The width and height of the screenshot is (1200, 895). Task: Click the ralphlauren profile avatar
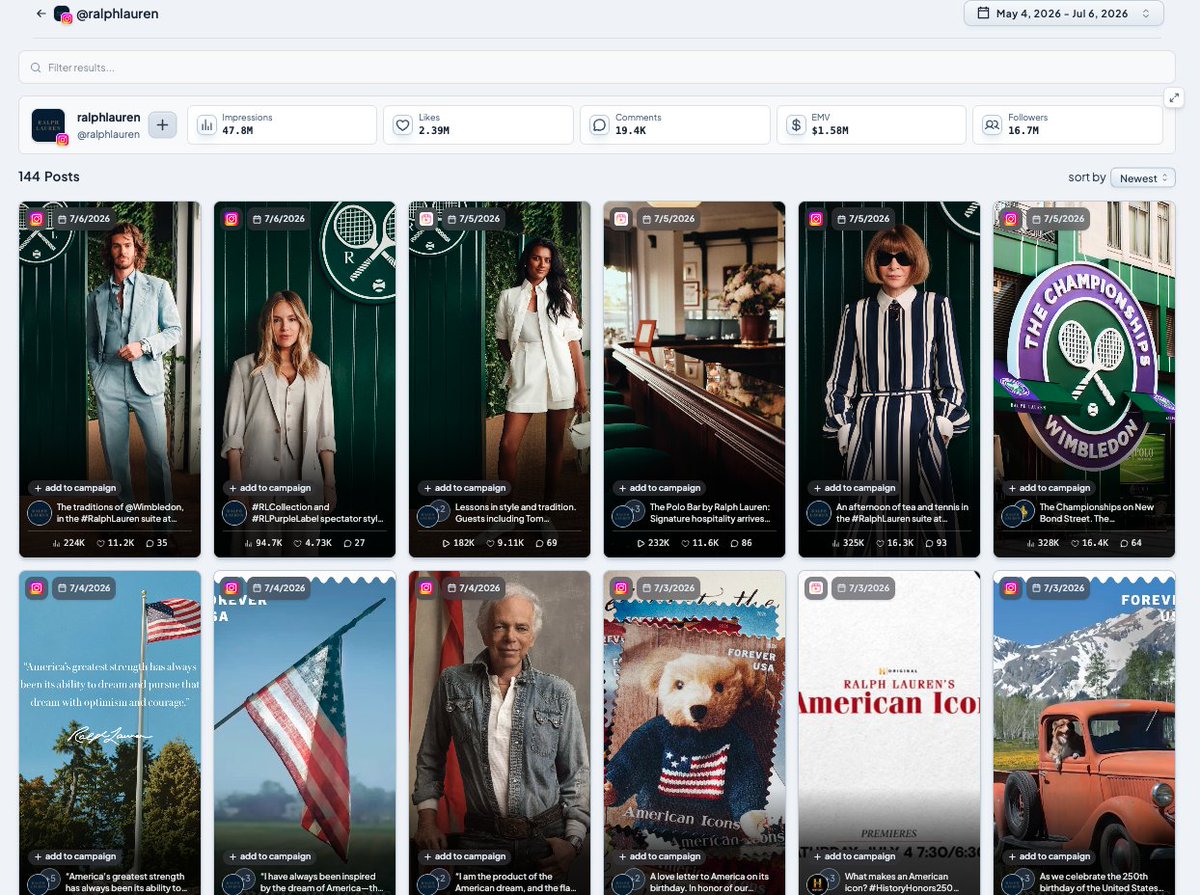pos(48,126)
